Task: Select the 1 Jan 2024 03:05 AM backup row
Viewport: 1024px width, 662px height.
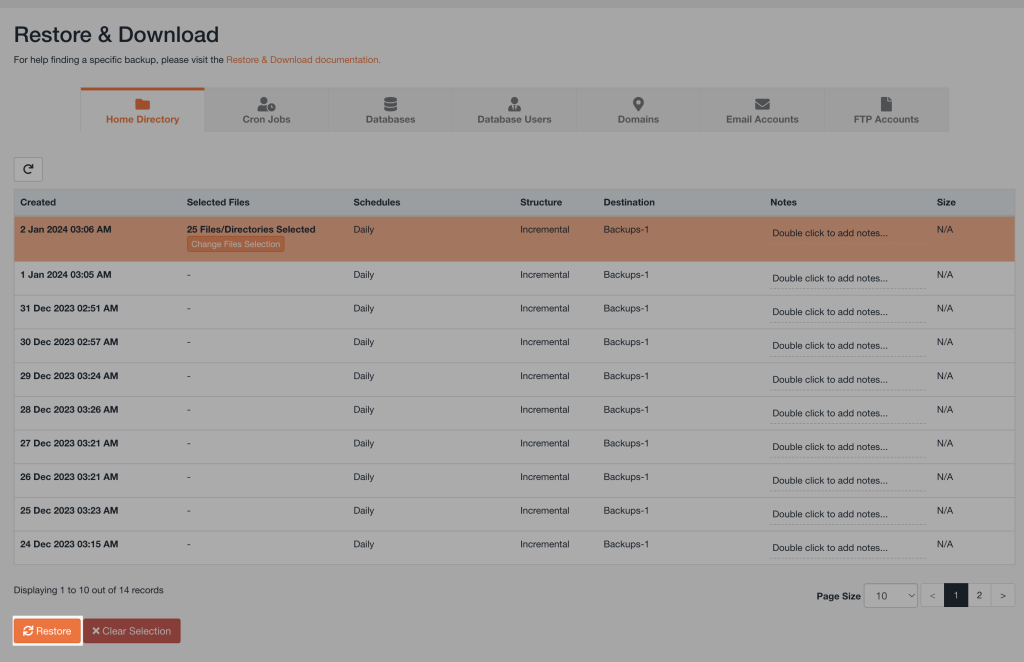Action: pos(66,275)
